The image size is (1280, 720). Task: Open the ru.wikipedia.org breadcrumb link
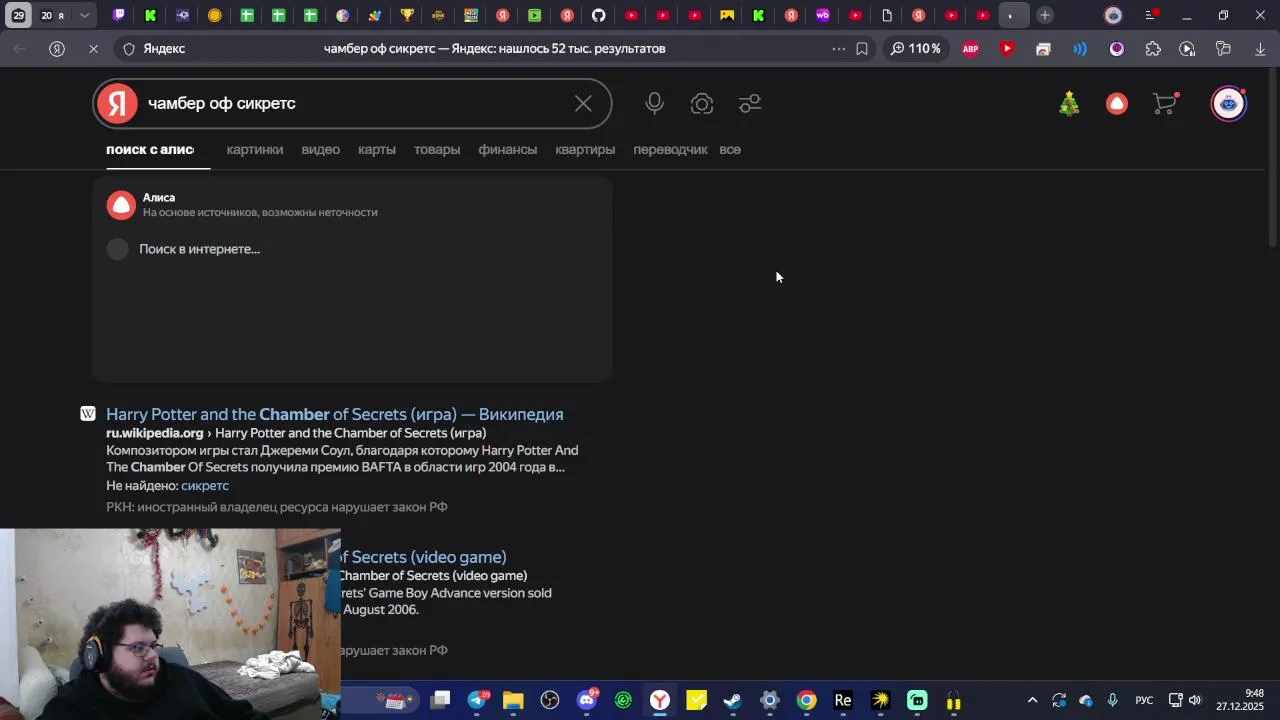coord(155,433)
